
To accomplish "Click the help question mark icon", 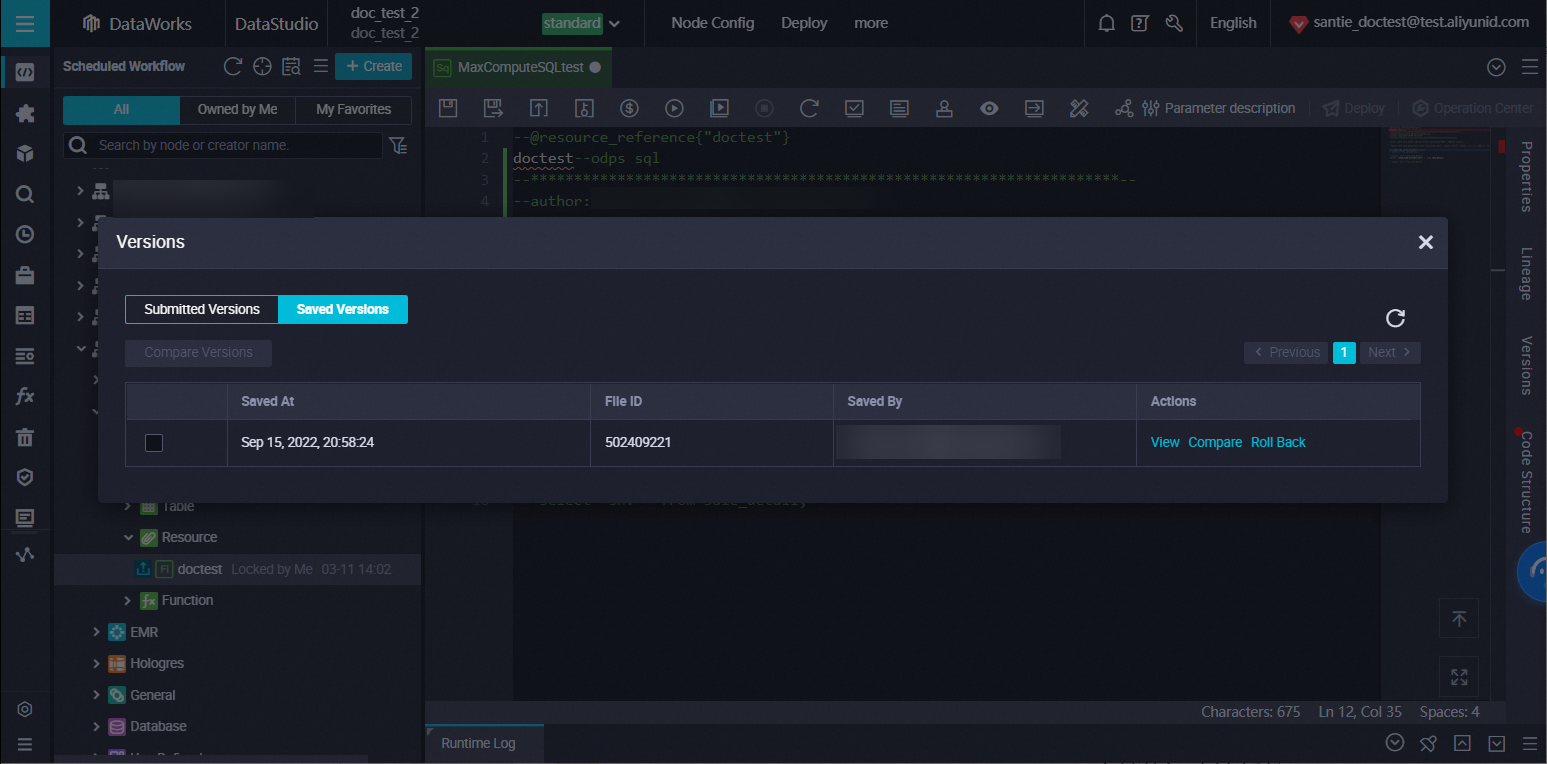I will 1140,23.
